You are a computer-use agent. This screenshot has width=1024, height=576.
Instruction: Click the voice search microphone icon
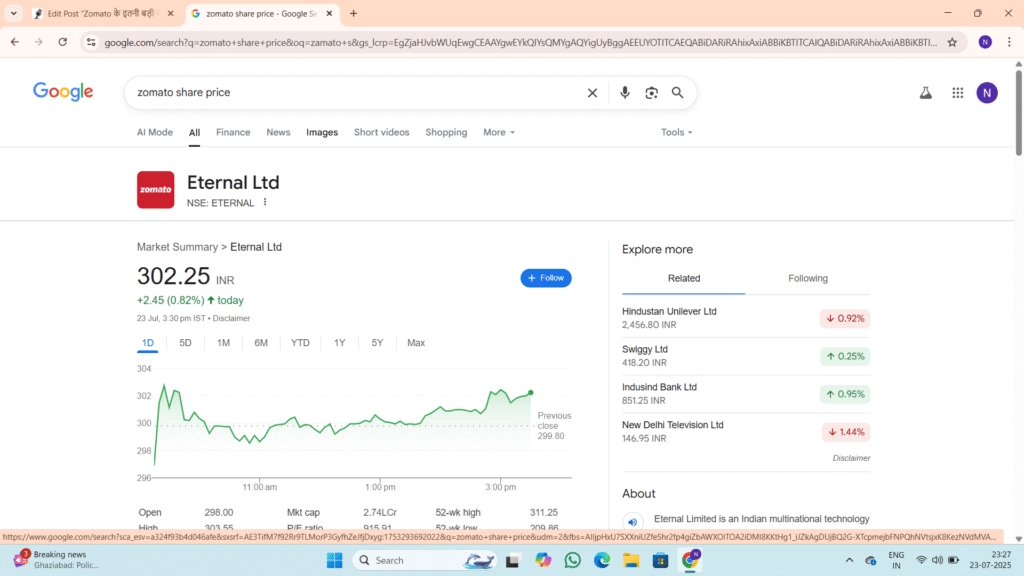tap(625, 93)
